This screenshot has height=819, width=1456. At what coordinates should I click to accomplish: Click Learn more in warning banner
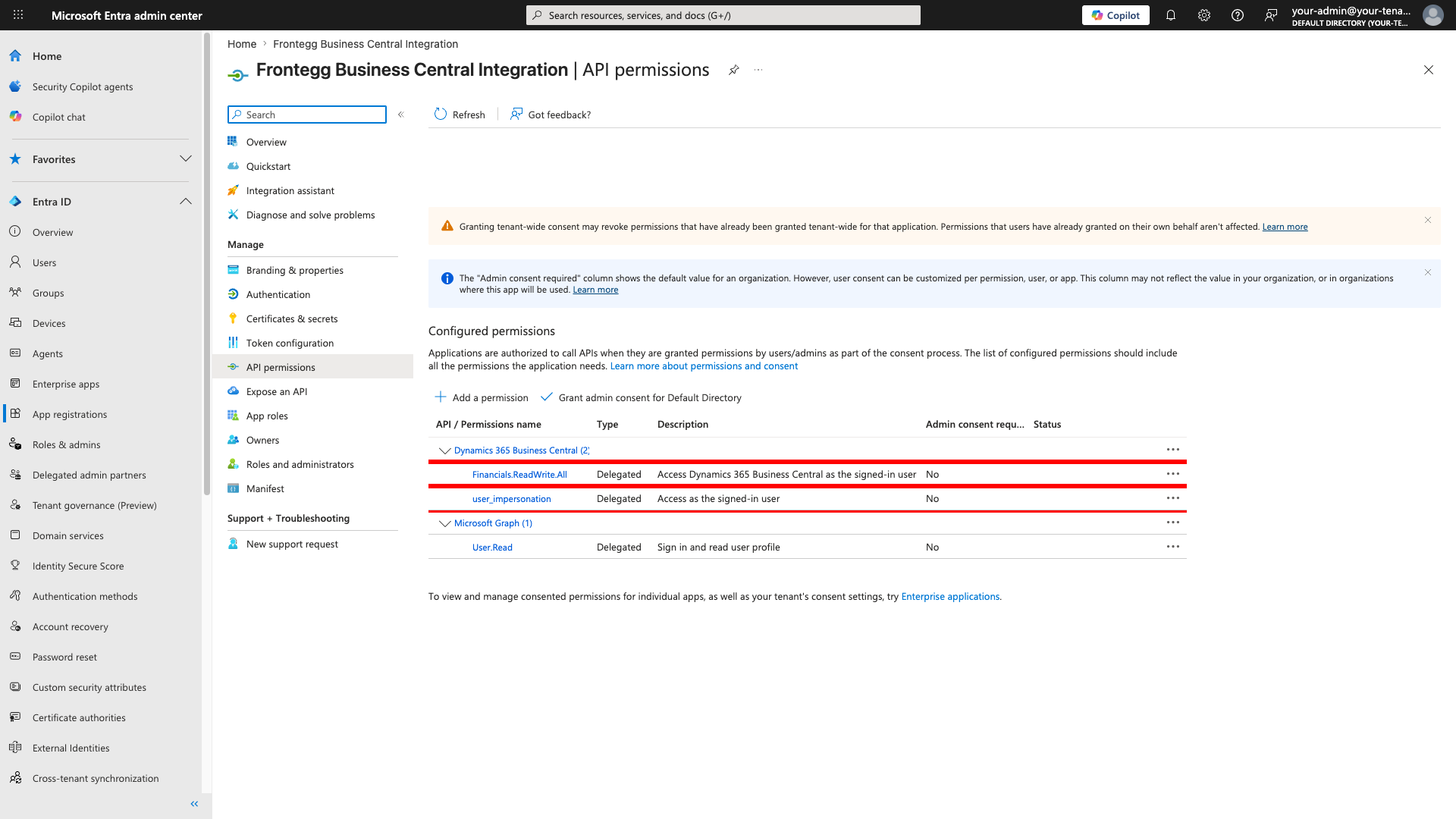(1285, 227)
